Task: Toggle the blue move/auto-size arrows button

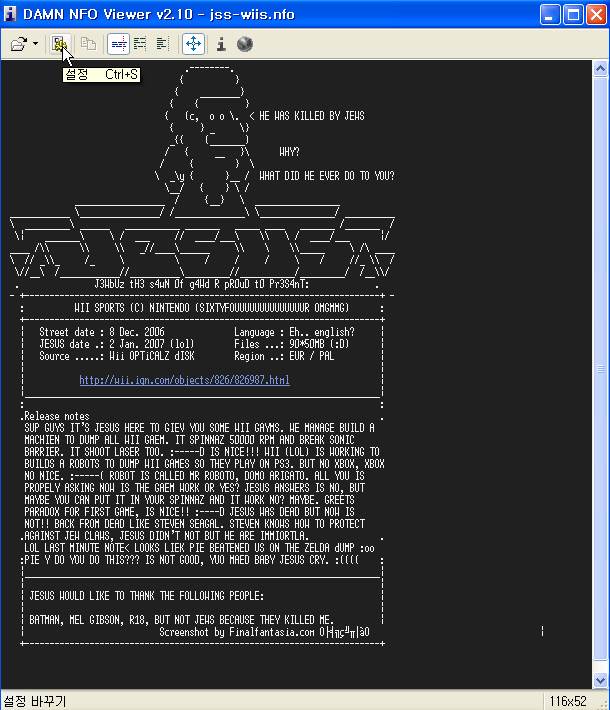Action: pyautogui.click(x=193, y=44)
